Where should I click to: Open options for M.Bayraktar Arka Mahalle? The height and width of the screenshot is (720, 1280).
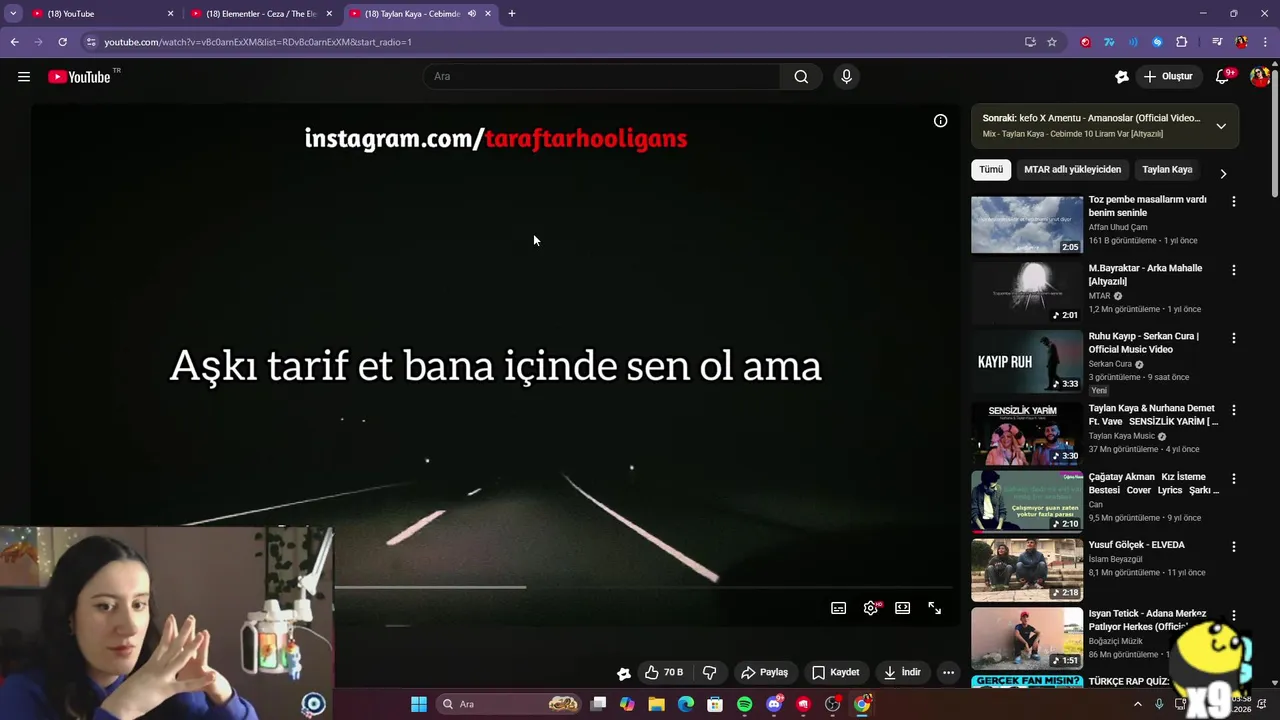(x=1233, y=270)
